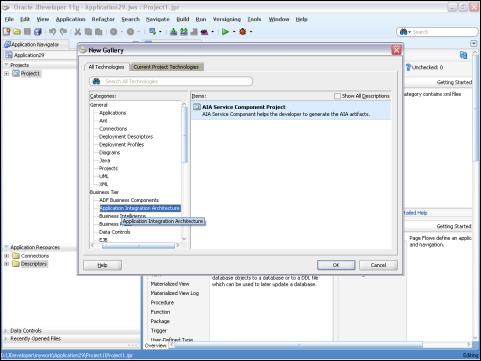Enable Show All Descriptions checkbox
This screenshot has width=481, height=361.
coord(337,96)
